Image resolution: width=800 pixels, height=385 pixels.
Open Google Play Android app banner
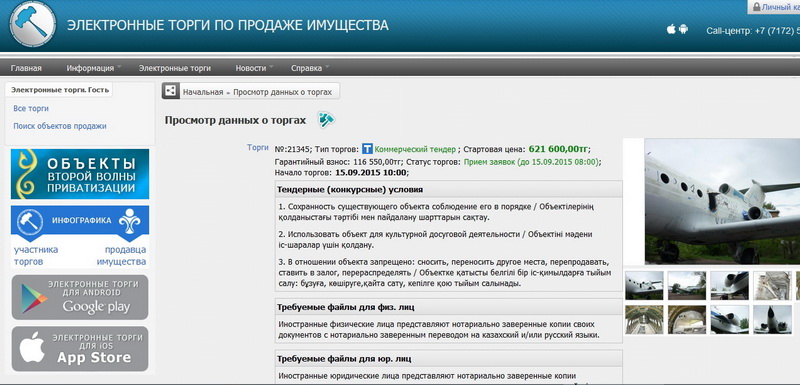tap(80, 297)
